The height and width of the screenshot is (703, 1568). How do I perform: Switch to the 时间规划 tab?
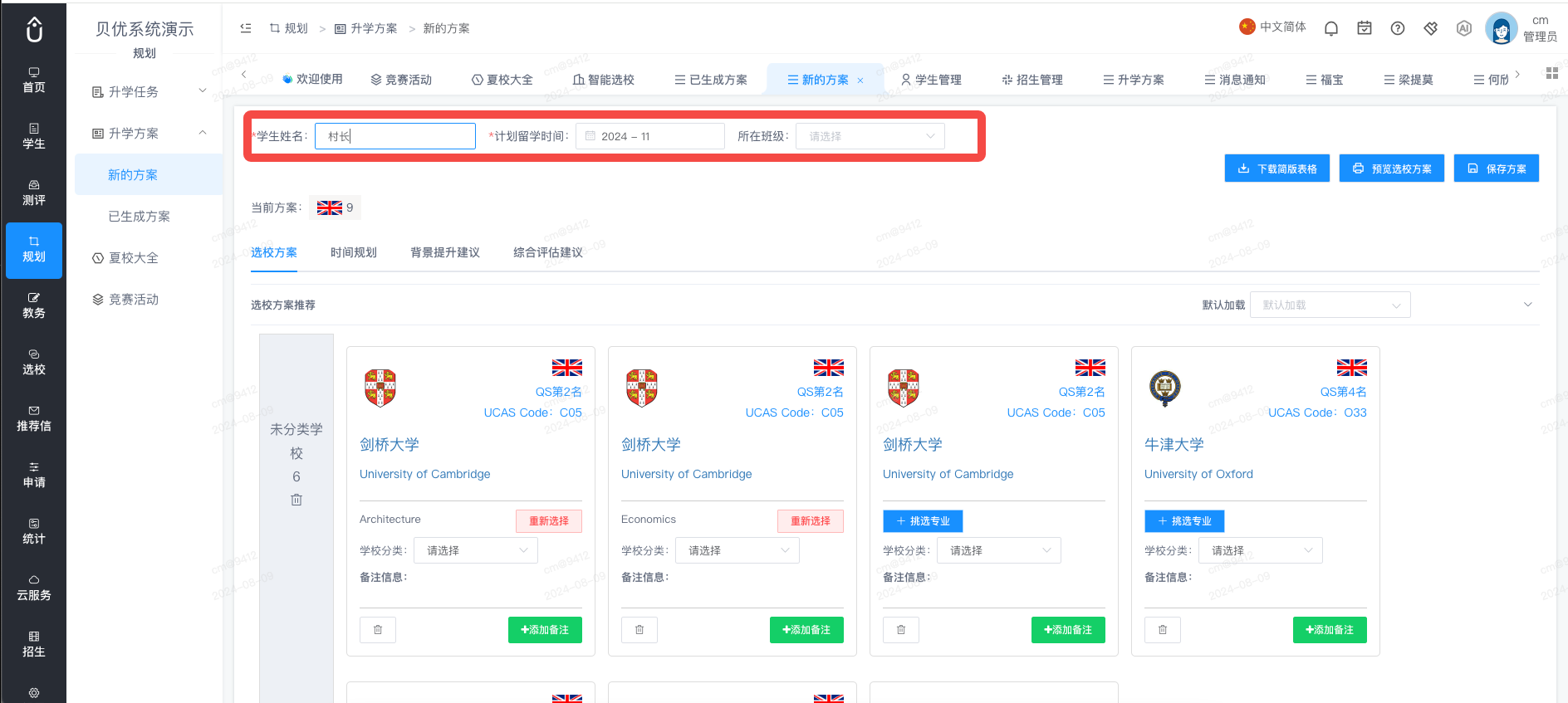point(354,252)
